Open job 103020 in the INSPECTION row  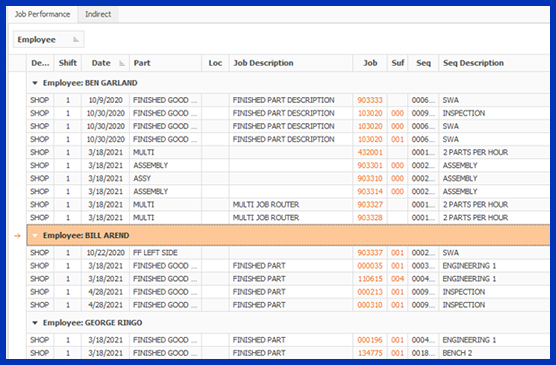pyautogui.click(x=370, y=114)
